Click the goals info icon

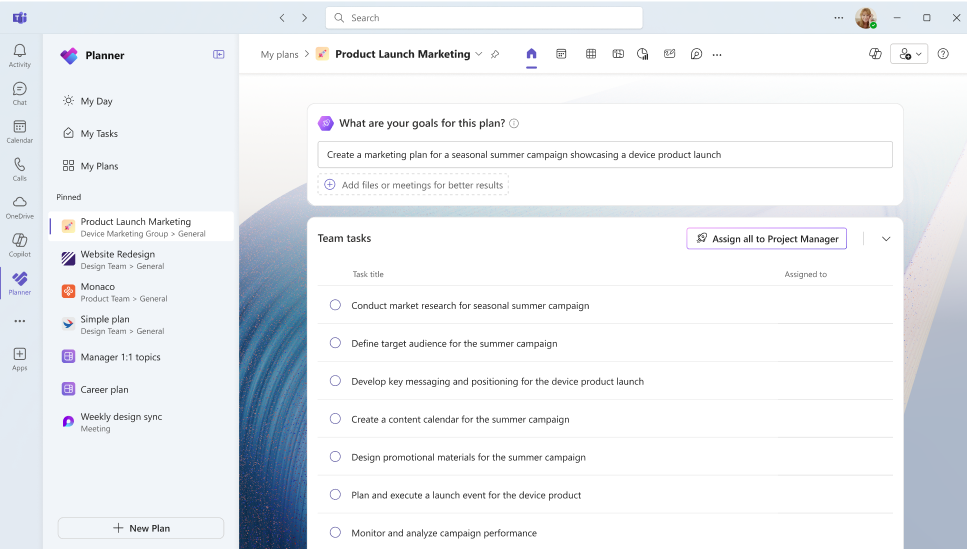point(514,123)
